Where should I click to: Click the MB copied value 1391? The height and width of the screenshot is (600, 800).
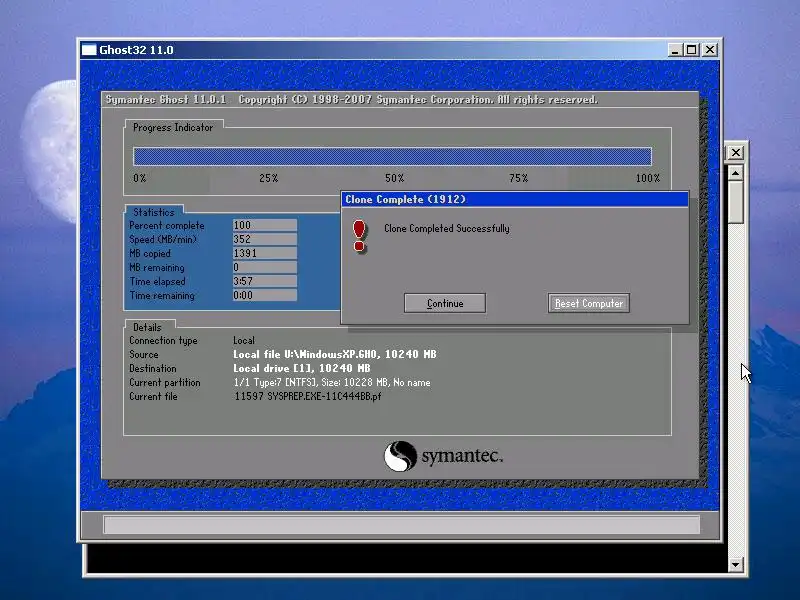click(264, 253)
